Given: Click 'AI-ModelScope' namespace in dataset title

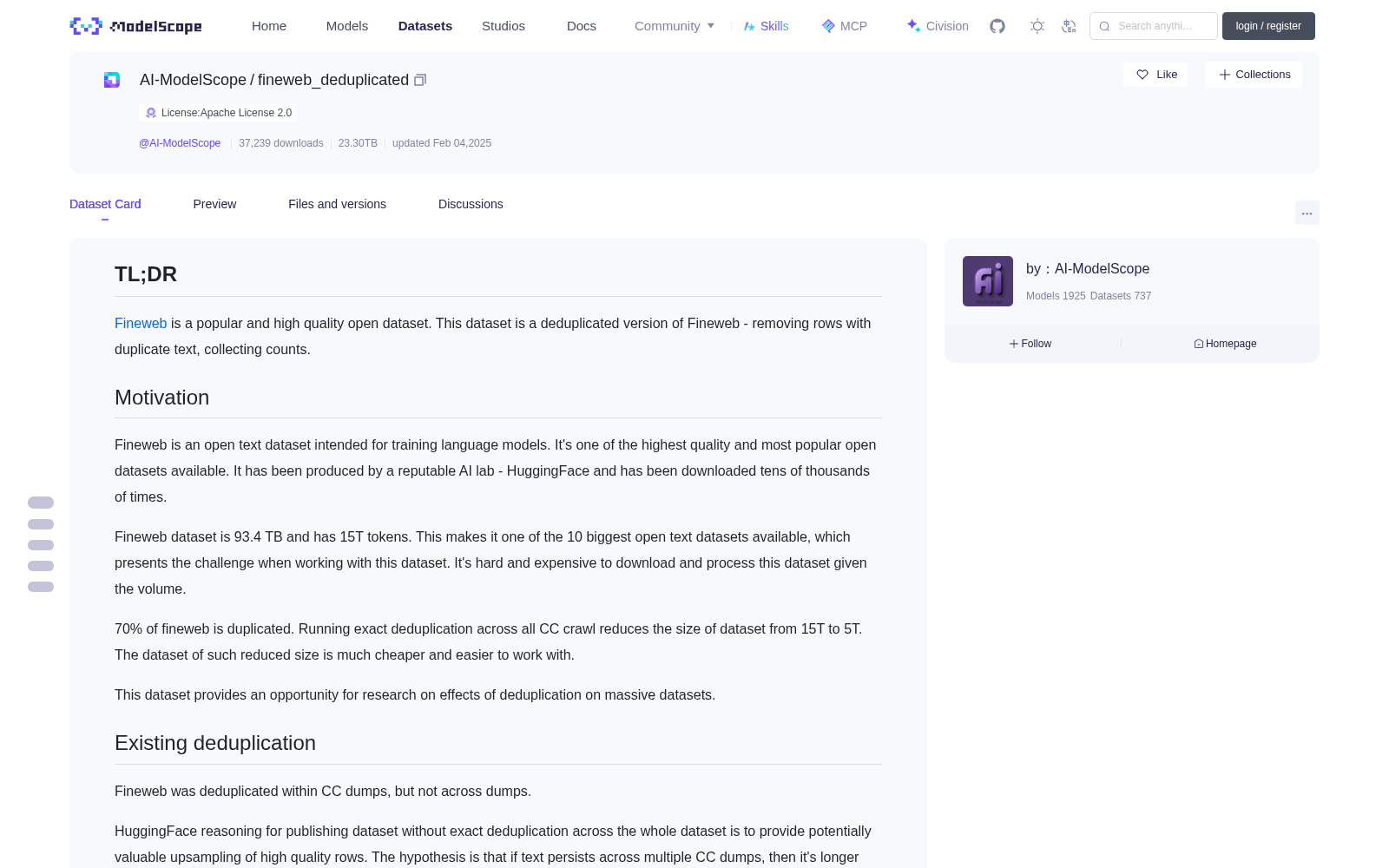Looking at the screenshot, I should click(x=193, y=80).
